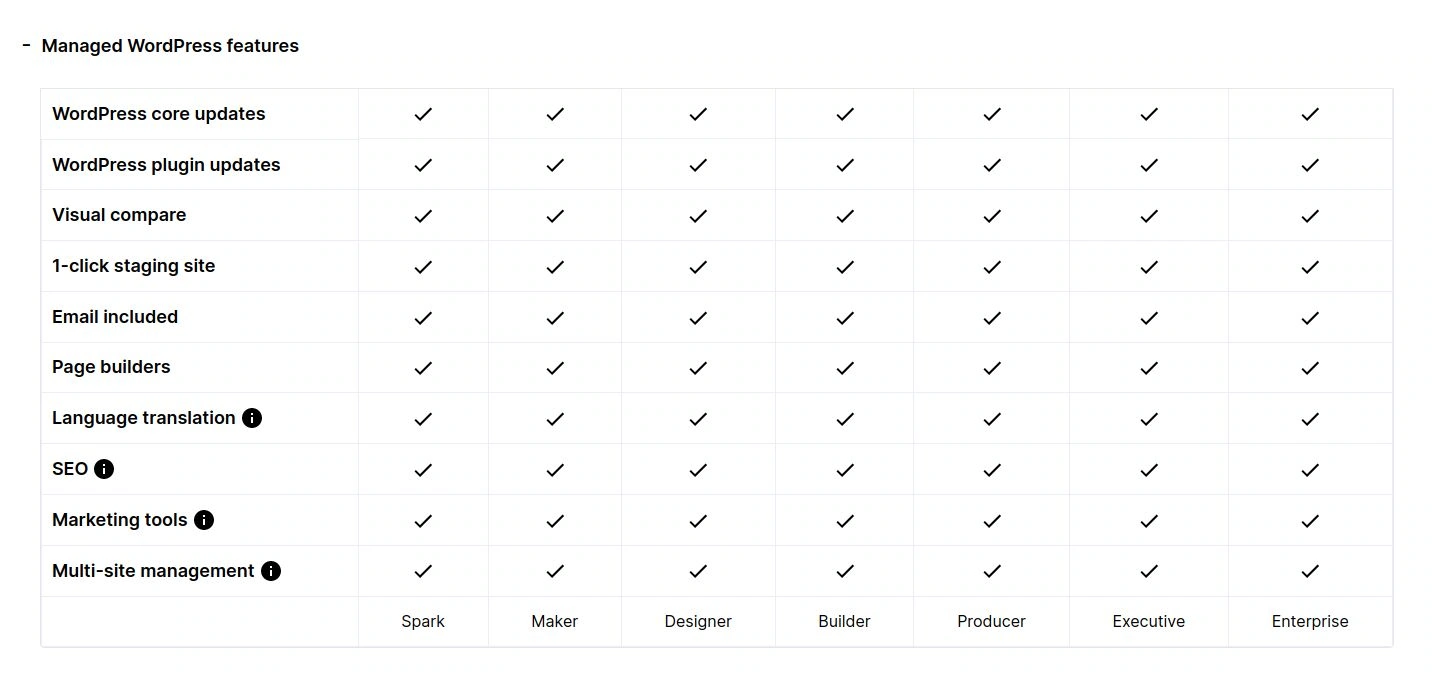The image size is (1434, 677).
Task: Click the Maker plan label
Action: click(555, 621)
